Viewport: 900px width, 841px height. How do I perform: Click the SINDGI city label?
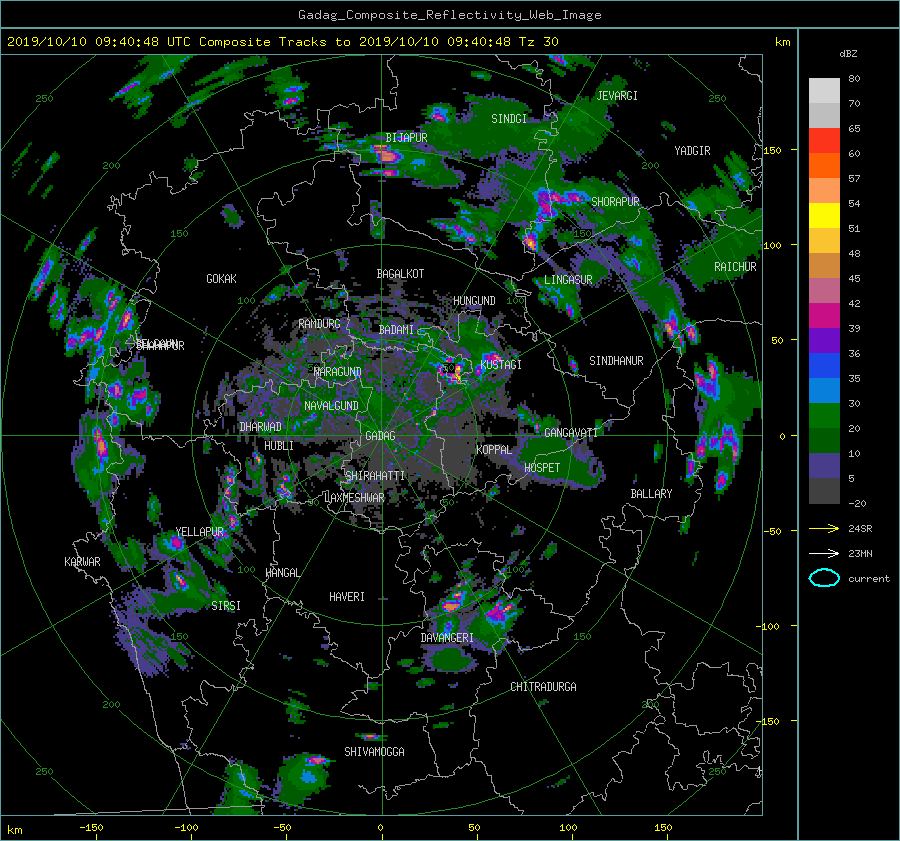pyautogui.click(x=509, y=119)
